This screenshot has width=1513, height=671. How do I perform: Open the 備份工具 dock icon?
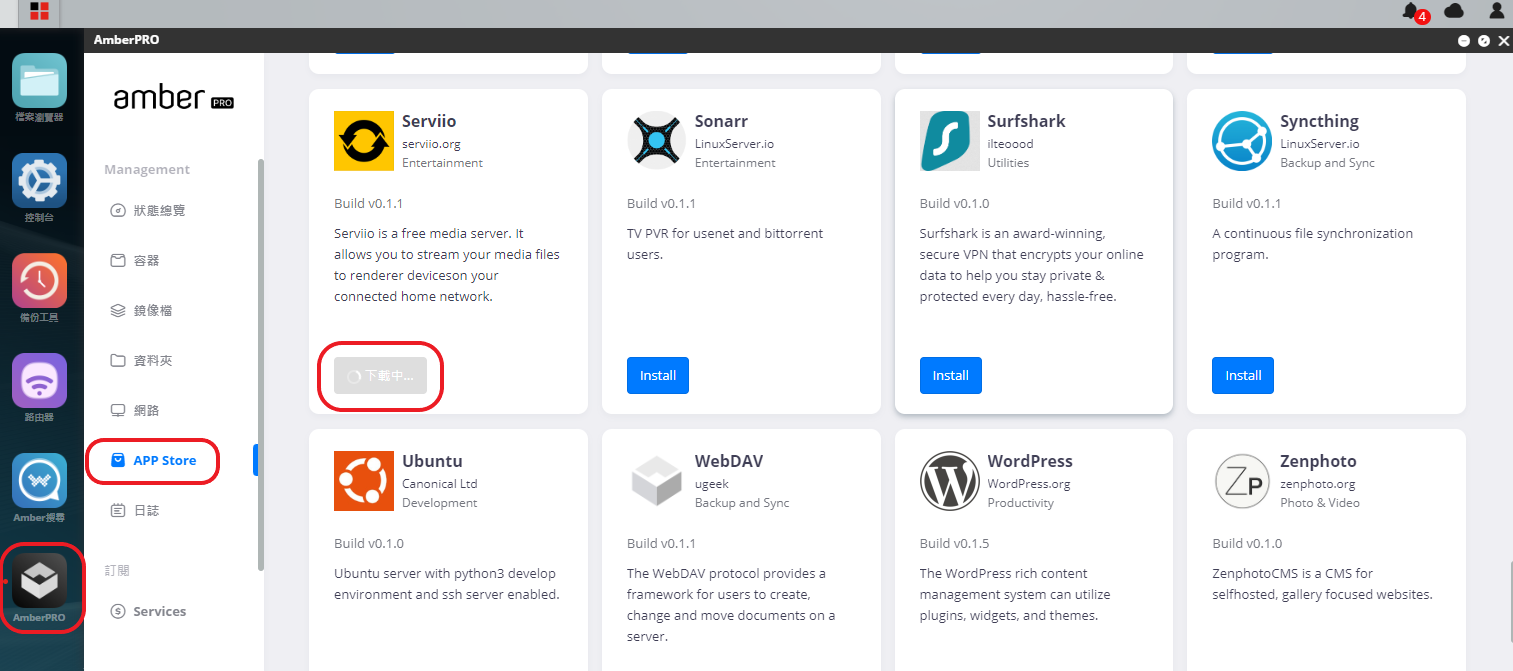click(40, 281)
